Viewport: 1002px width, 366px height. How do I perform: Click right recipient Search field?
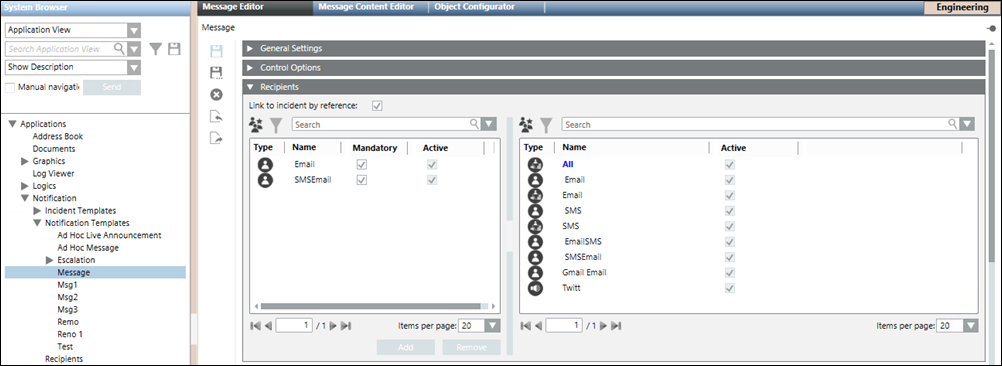pyautogui.click(x=760, y=125)
